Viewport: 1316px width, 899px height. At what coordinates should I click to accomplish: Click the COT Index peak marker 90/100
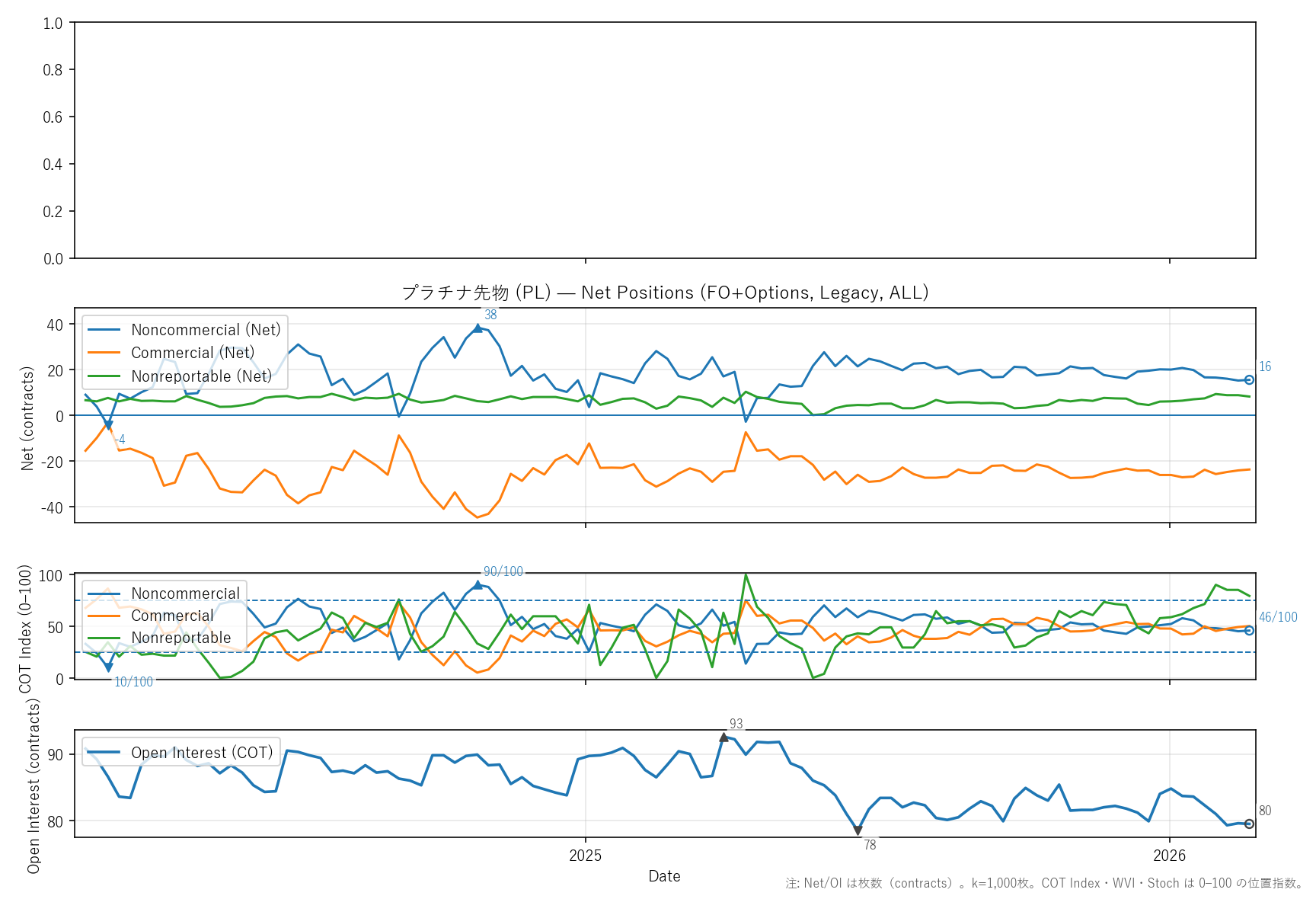[478, 585]
